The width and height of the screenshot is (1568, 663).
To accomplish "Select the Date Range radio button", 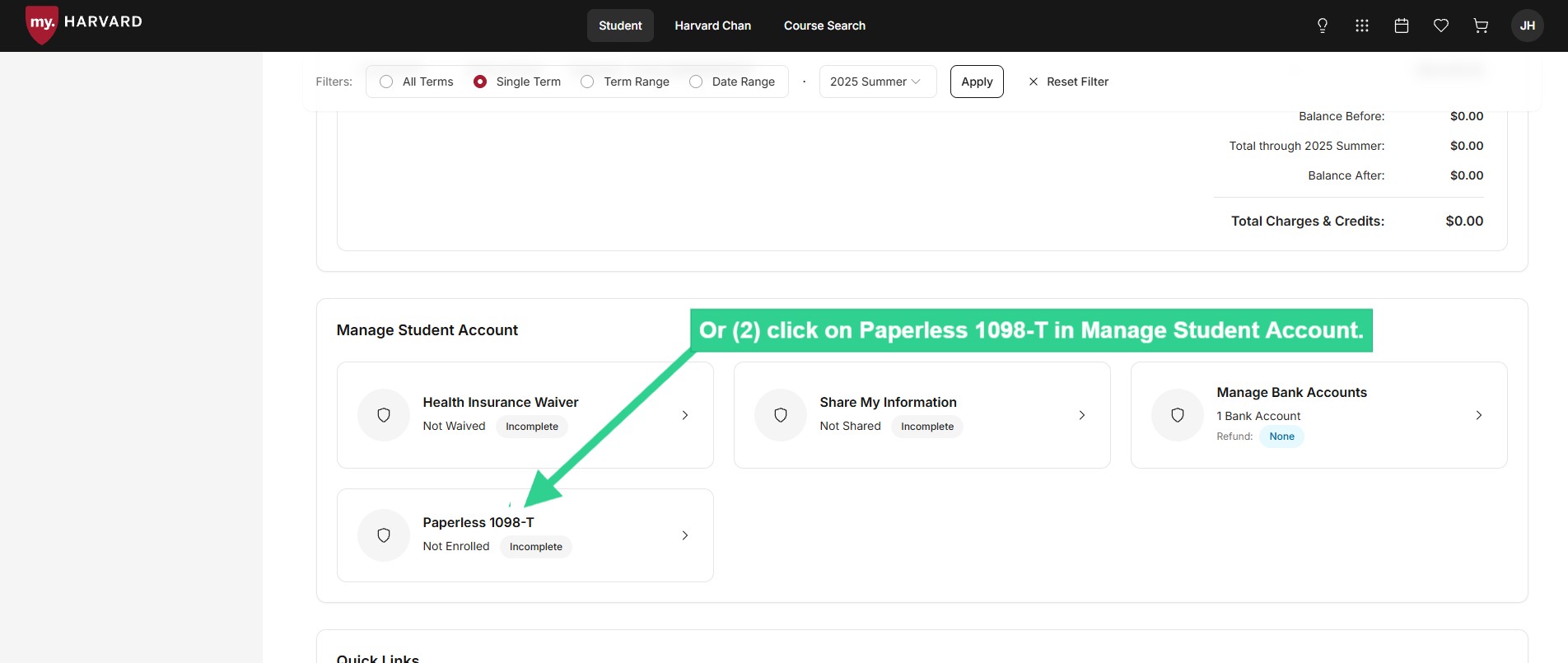I will [x=696, y=82].
